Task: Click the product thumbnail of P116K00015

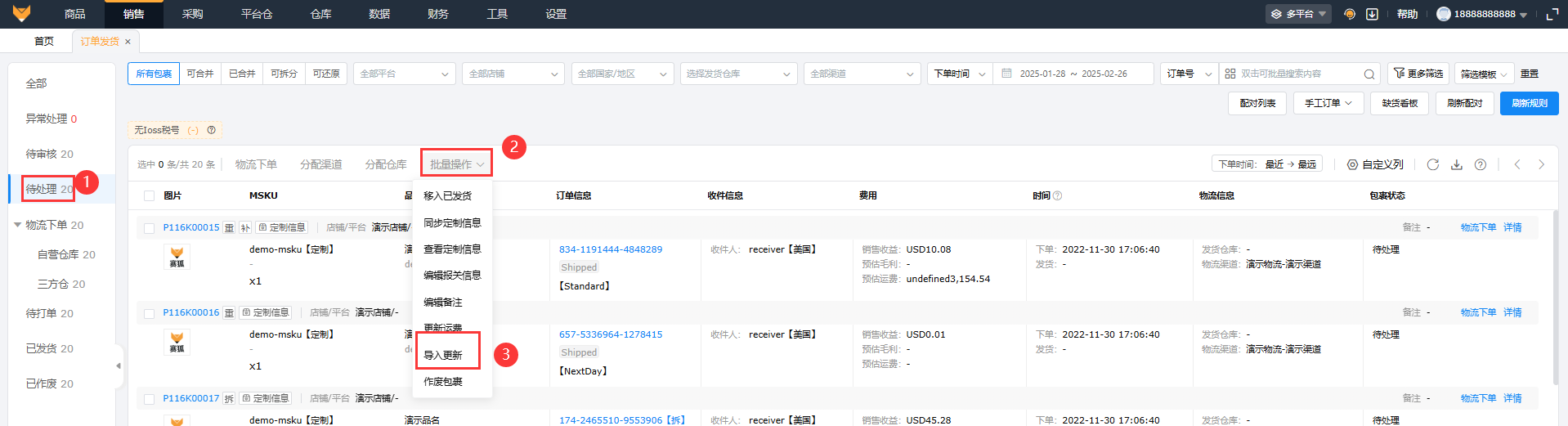Action: (x=177, y=258)
